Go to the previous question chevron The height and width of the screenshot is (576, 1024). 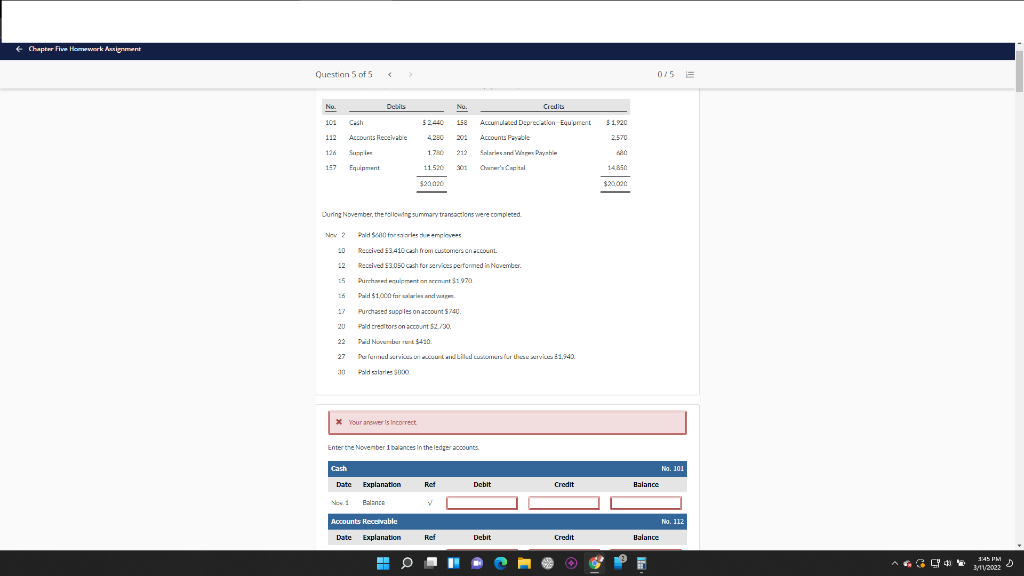pyautogui.click(x=390, y=74)
